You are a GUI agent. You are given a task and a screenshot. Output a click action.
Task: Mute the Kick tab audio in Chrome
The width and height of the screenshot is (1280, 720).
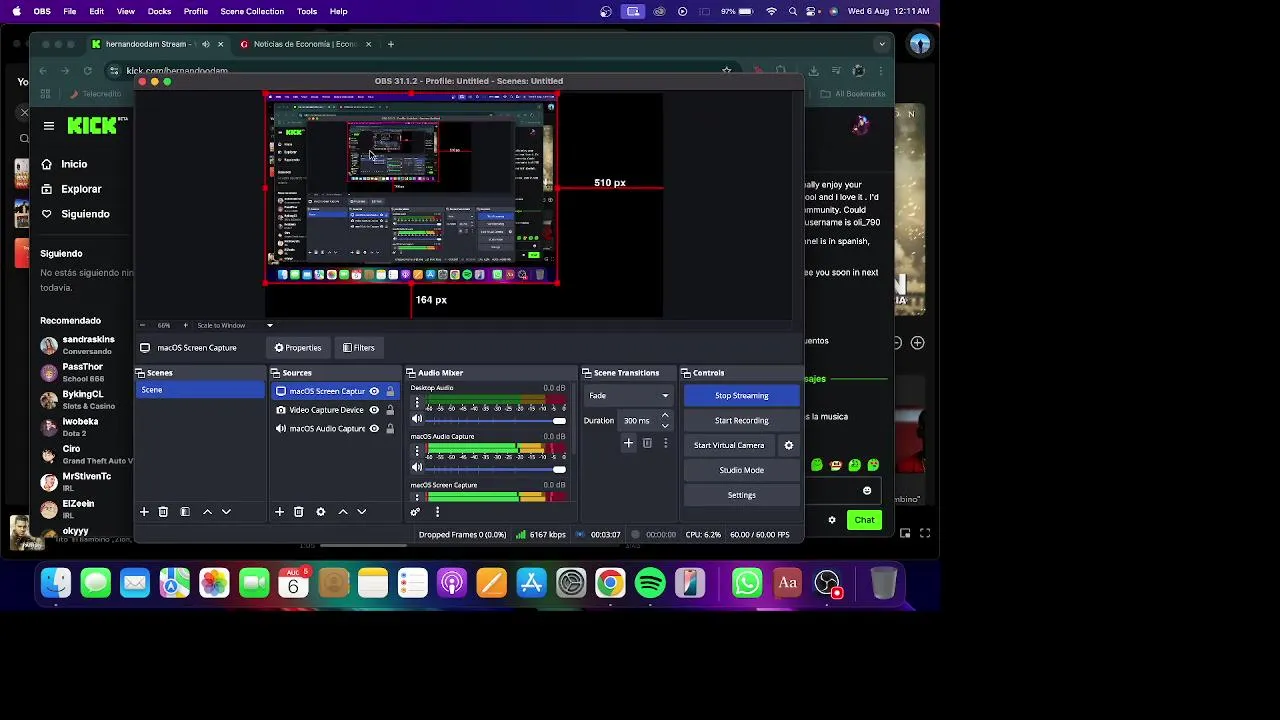point(206,44)
